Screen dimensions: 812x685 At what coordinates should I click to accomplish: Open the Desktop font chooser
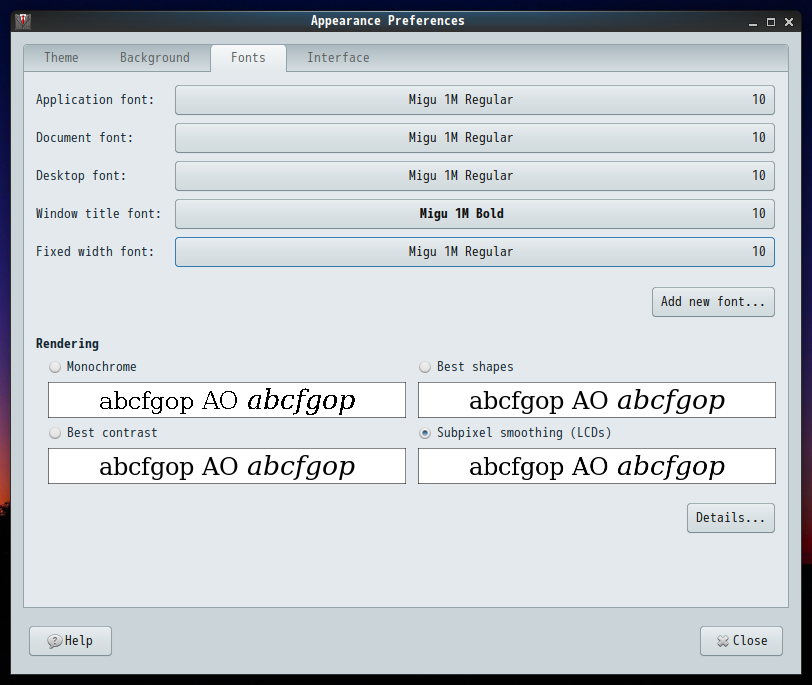pyautogui.click(x=474, y=176)
